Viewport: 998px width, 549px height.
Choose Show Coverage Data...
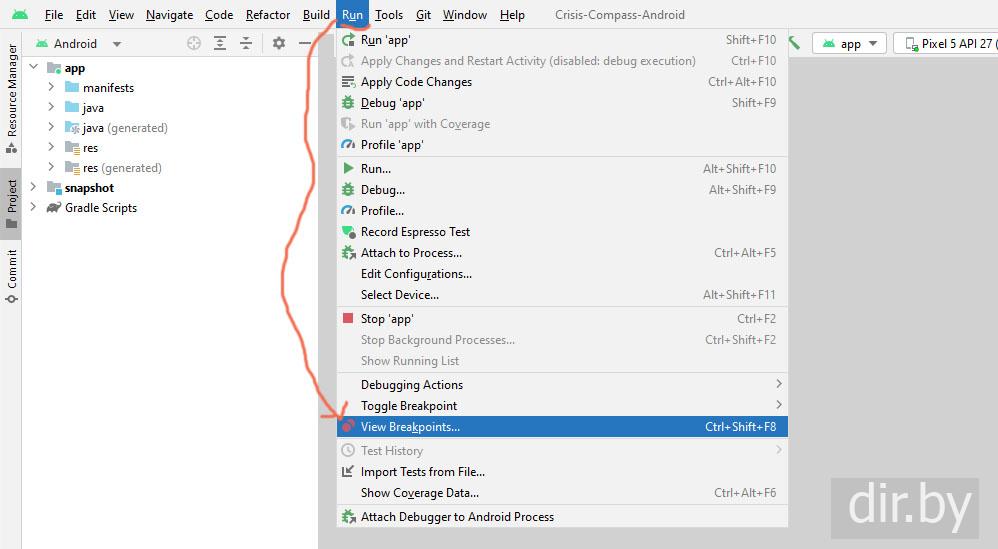562,492
